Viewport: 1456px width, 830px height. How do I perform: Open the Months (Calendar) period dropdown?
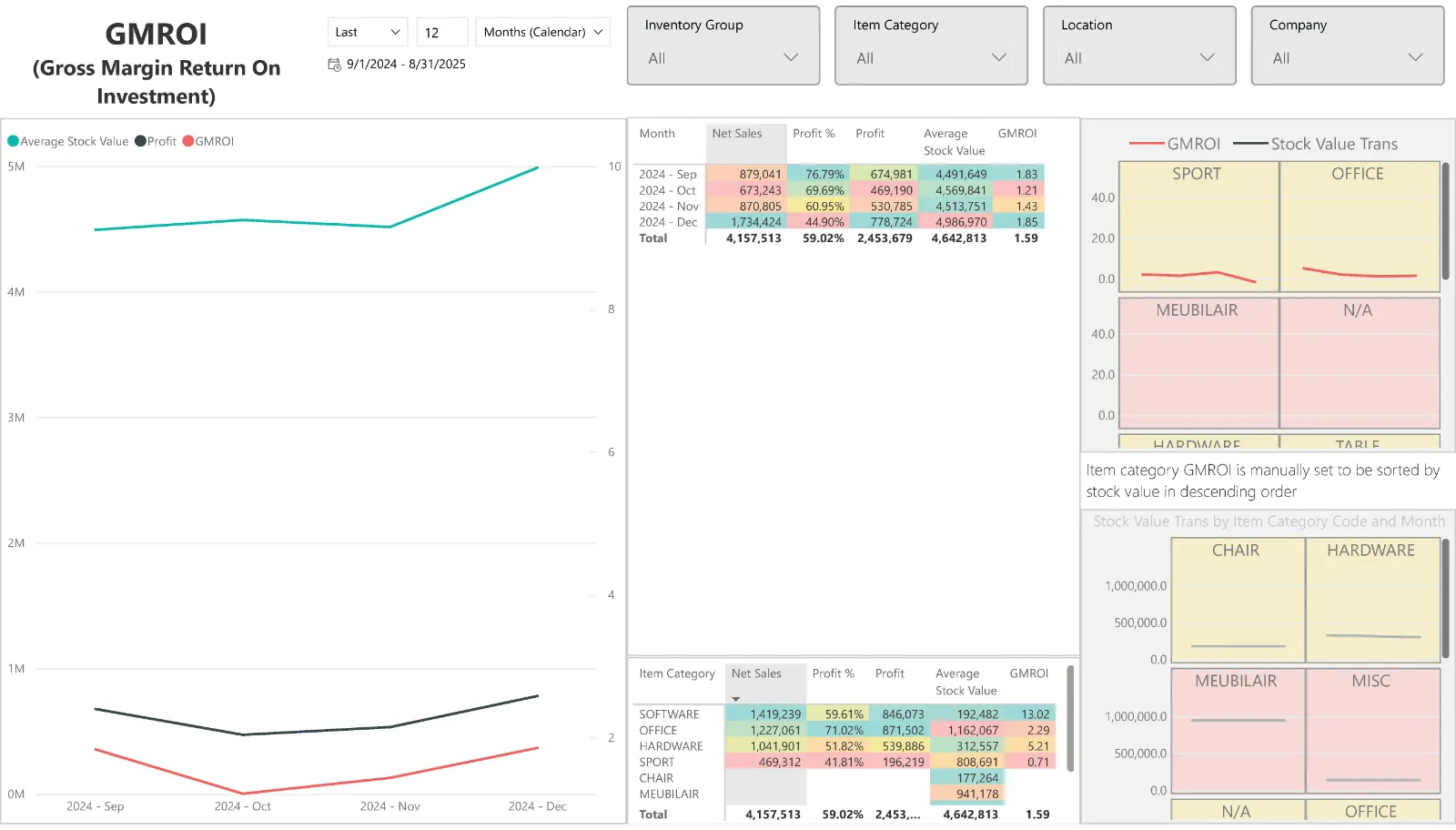point(542,32)
